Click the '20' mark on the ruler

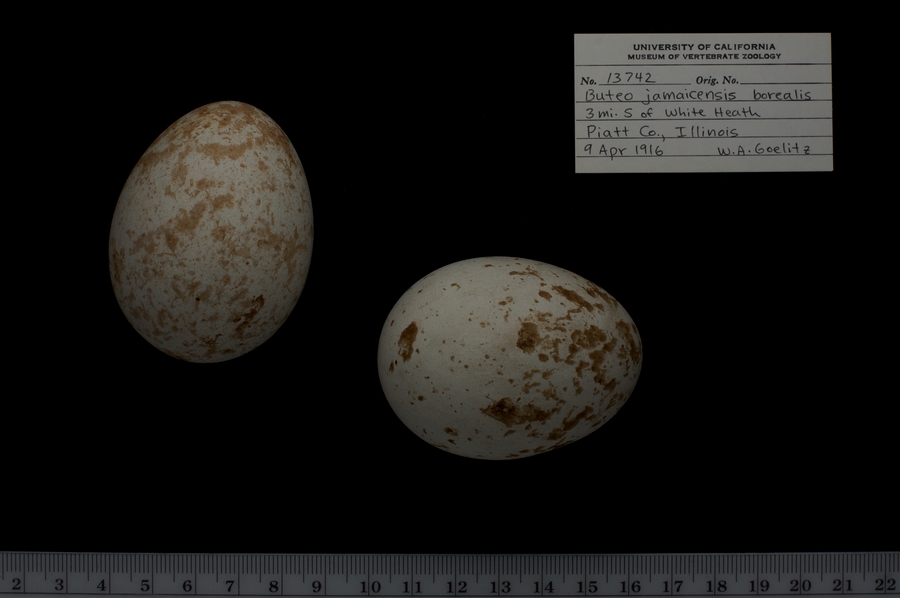800,586
